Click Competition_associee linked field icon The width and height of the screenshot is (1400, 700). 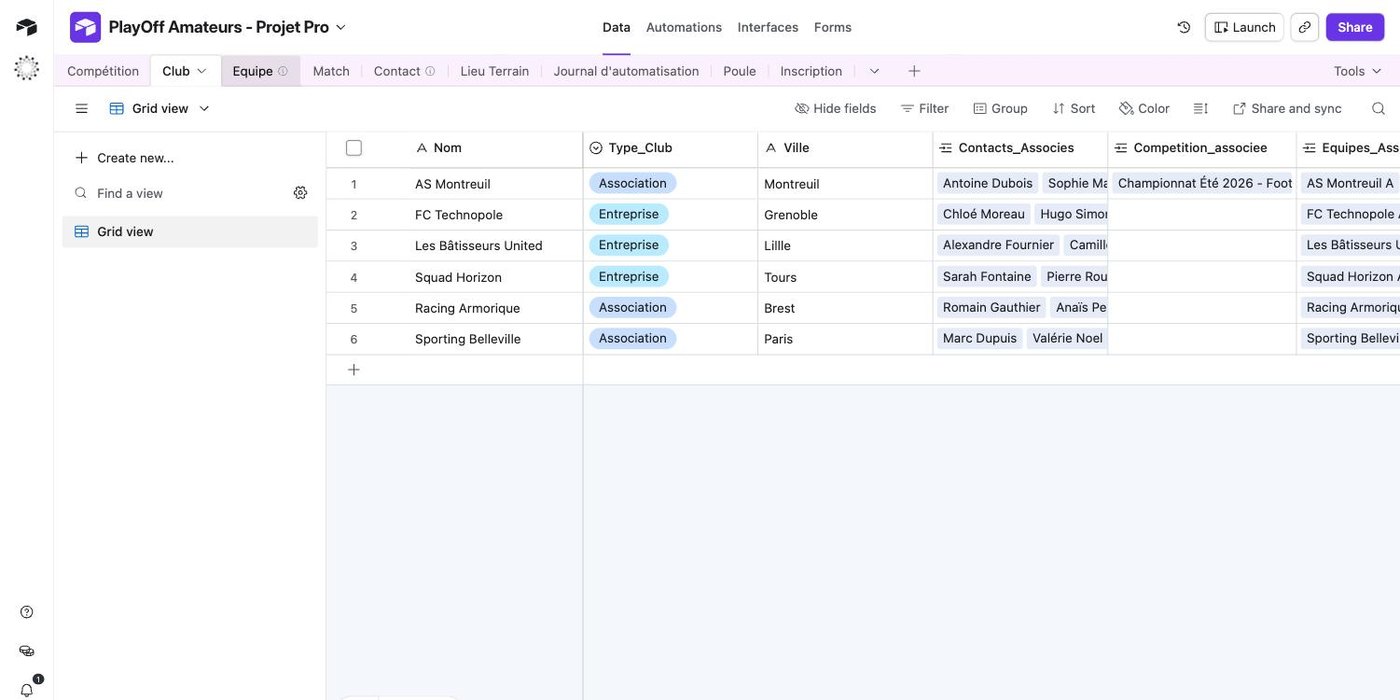pos(1121,148)
